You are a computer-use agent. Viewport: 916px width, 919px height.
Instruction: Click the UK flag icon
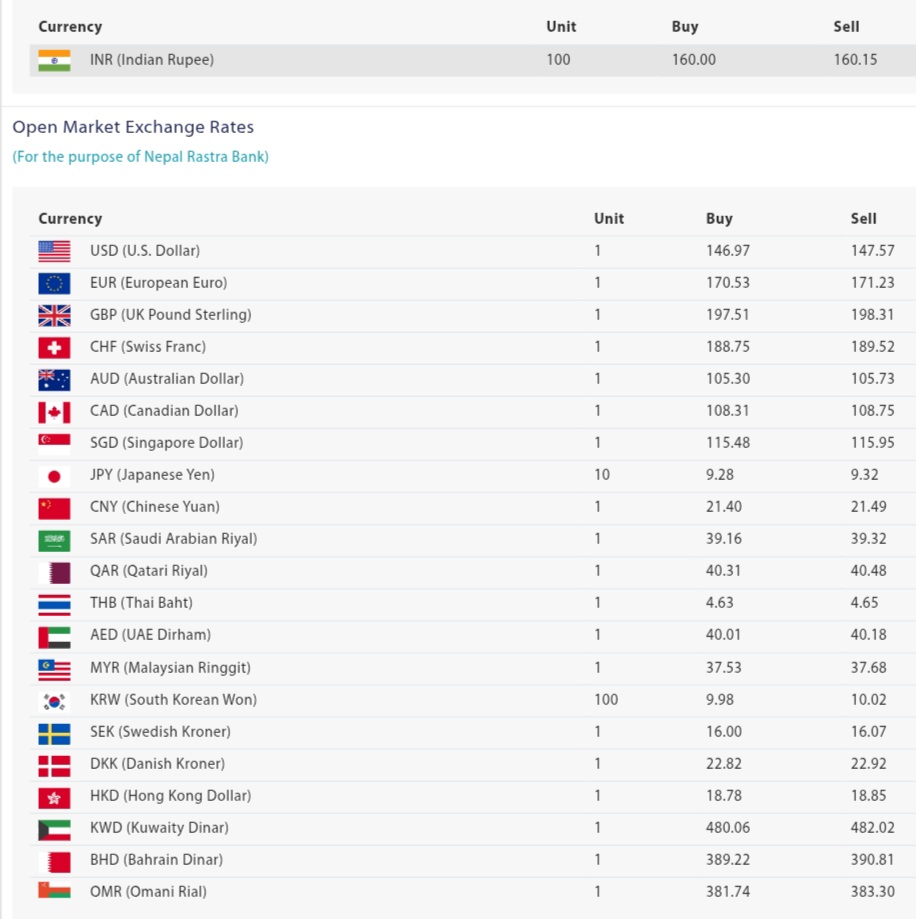tap(54, 315)
